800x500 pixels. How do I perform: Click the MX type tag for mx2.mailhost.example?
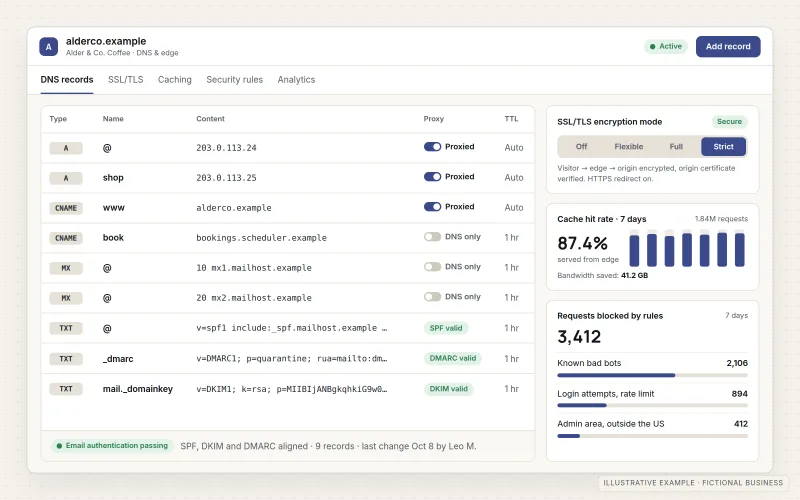[66, 298]
